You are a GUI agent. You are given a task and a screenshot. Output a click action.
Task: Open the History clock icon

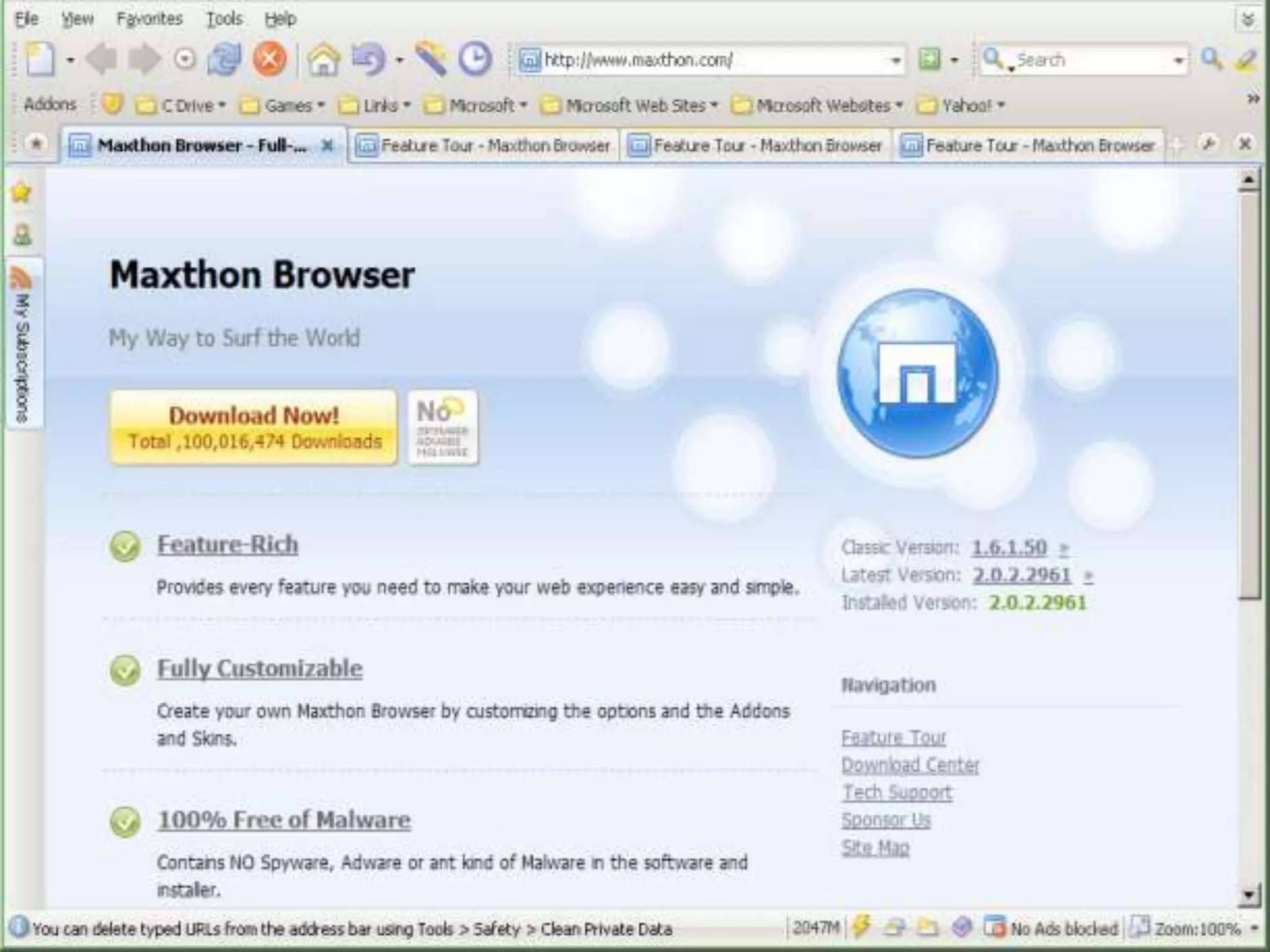(x=475, y=59)
